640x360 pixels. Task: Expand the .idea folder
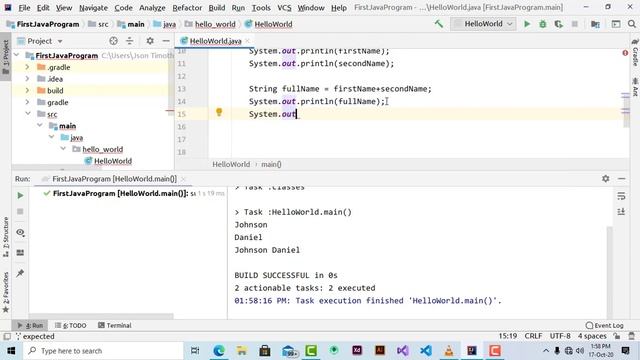27,79
